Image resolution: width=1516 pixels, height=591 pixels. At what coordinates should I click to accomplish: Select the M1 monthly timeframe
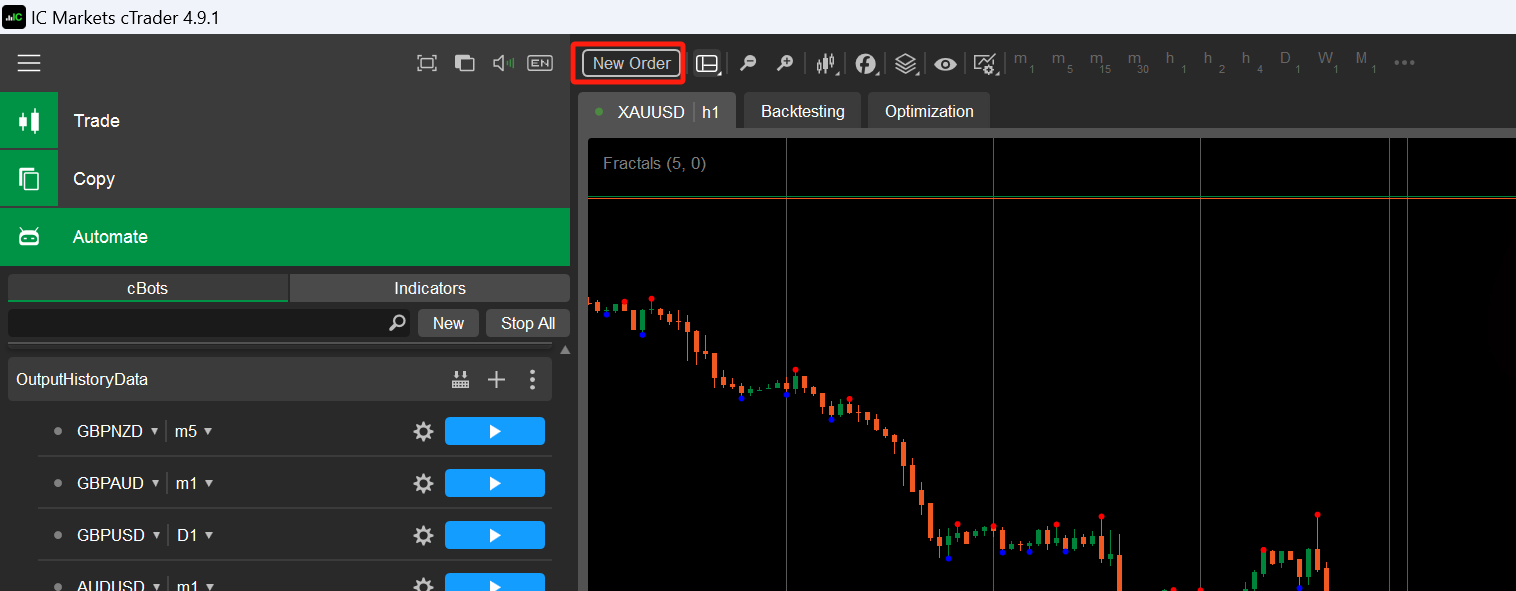[x=1366, y=62]
